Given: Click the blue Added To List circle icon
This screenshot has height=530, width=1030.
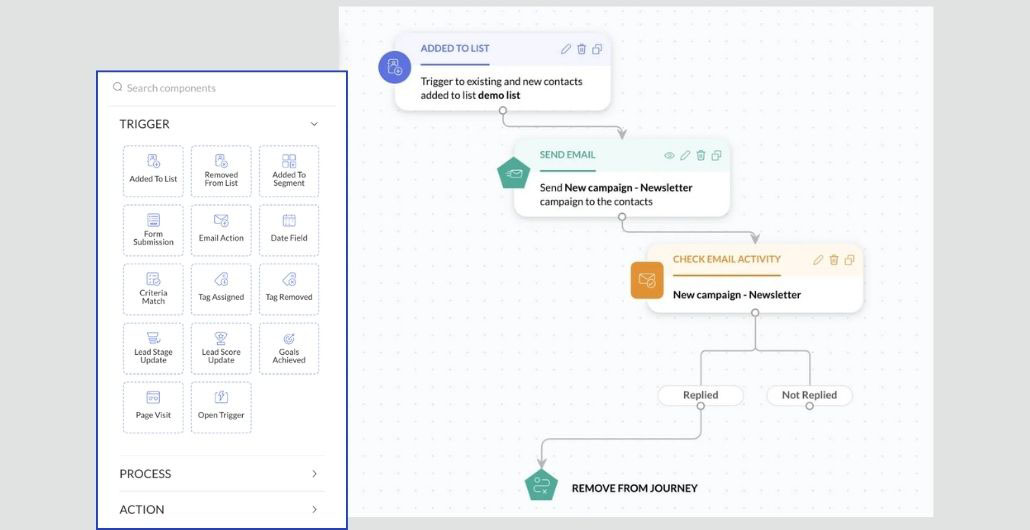Looking at the screenshot, I should click(x=395, y=67).
